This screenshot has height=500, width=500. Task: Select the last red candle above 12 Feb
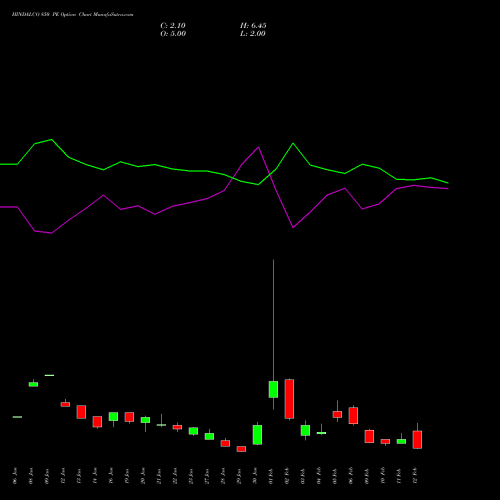[417, 440]
